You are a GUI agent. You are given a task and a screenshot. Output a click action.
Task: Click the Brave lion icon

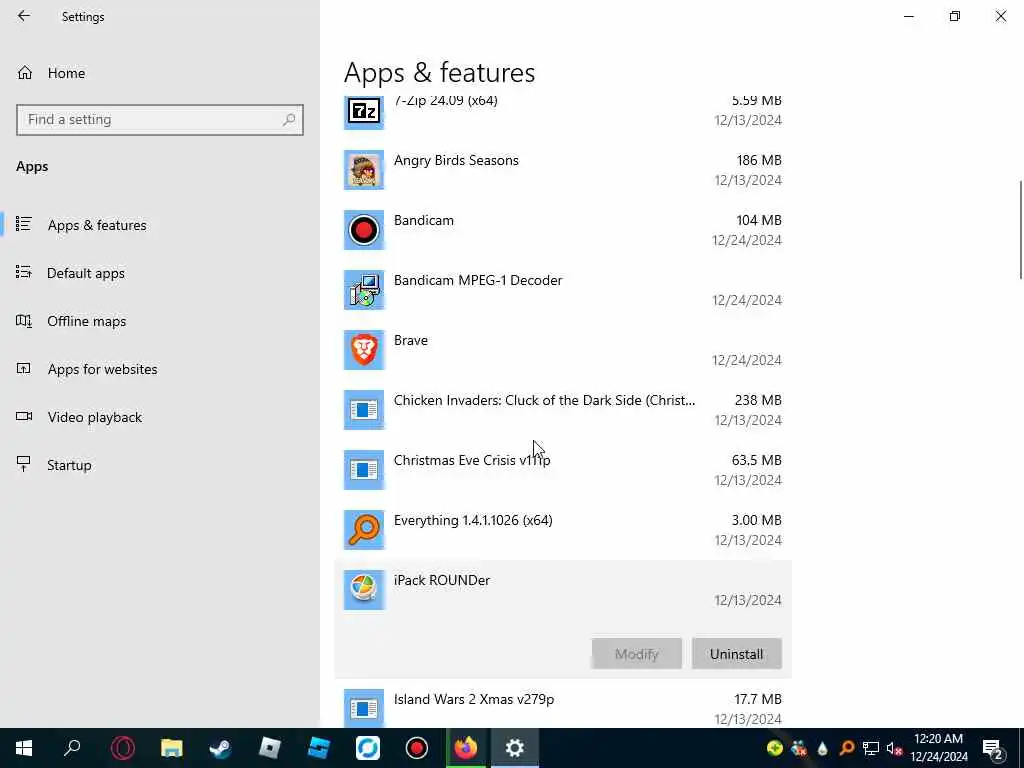point(364,350)
